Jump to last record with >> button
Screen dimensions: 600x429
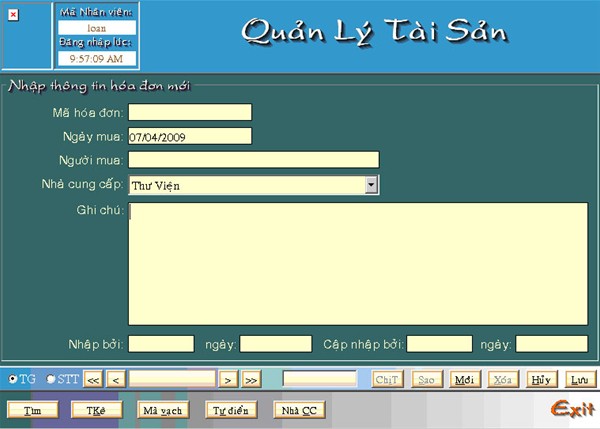[251, 379]
